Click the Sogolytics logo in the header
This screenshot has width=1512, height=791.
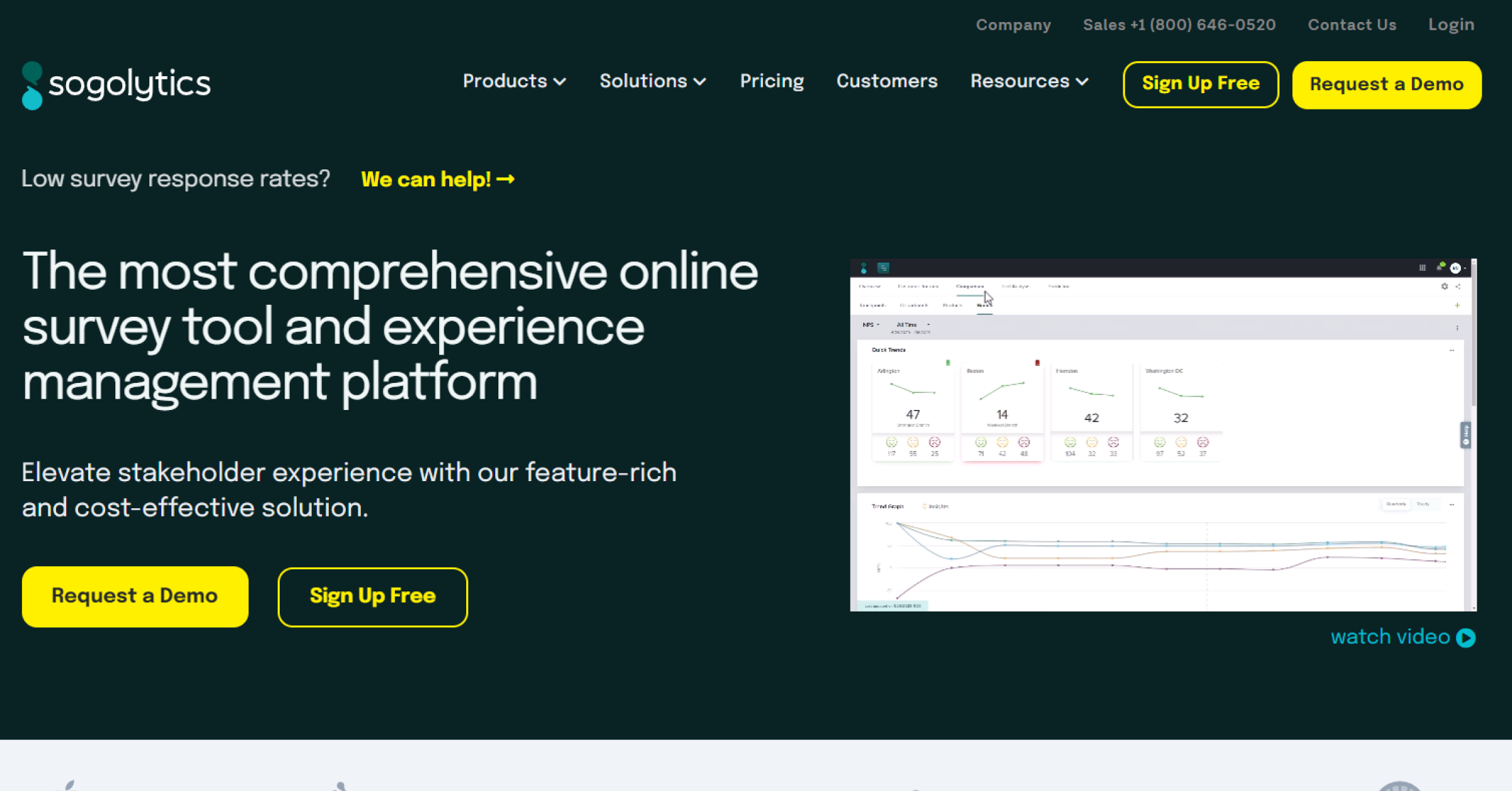point(116,84)
